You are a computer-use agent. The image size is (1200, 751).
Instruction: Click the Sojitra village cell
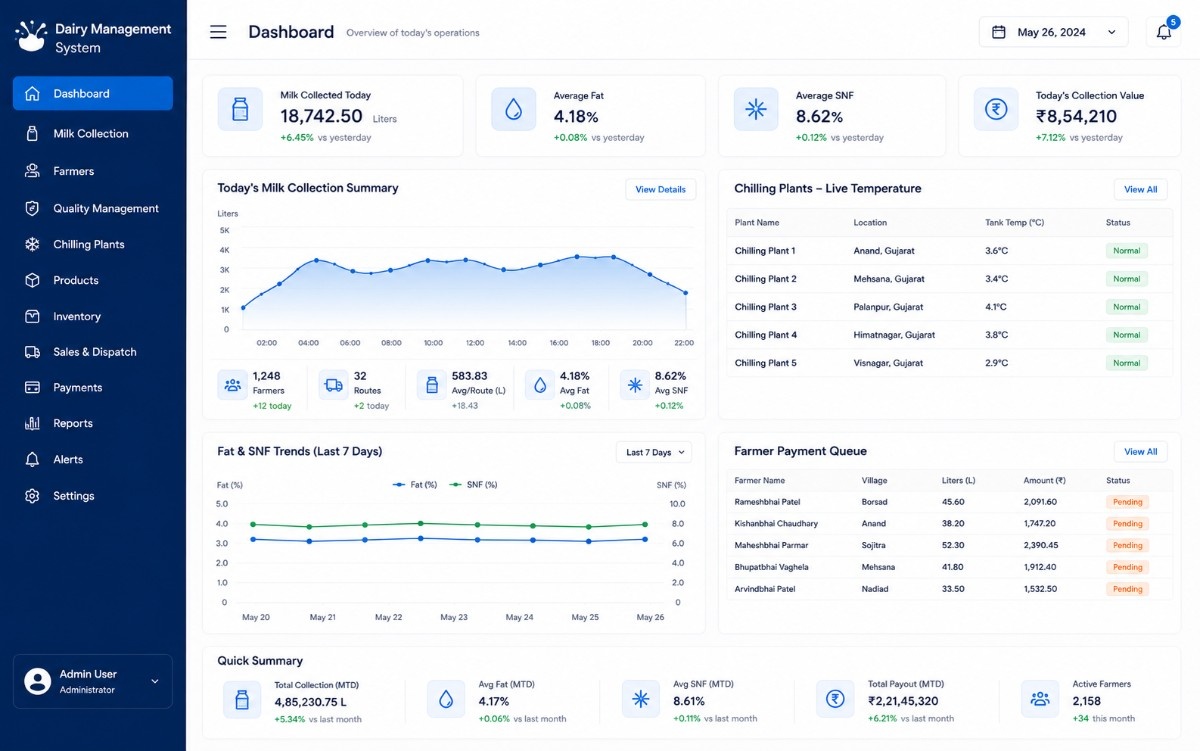[x=875, y=545]
